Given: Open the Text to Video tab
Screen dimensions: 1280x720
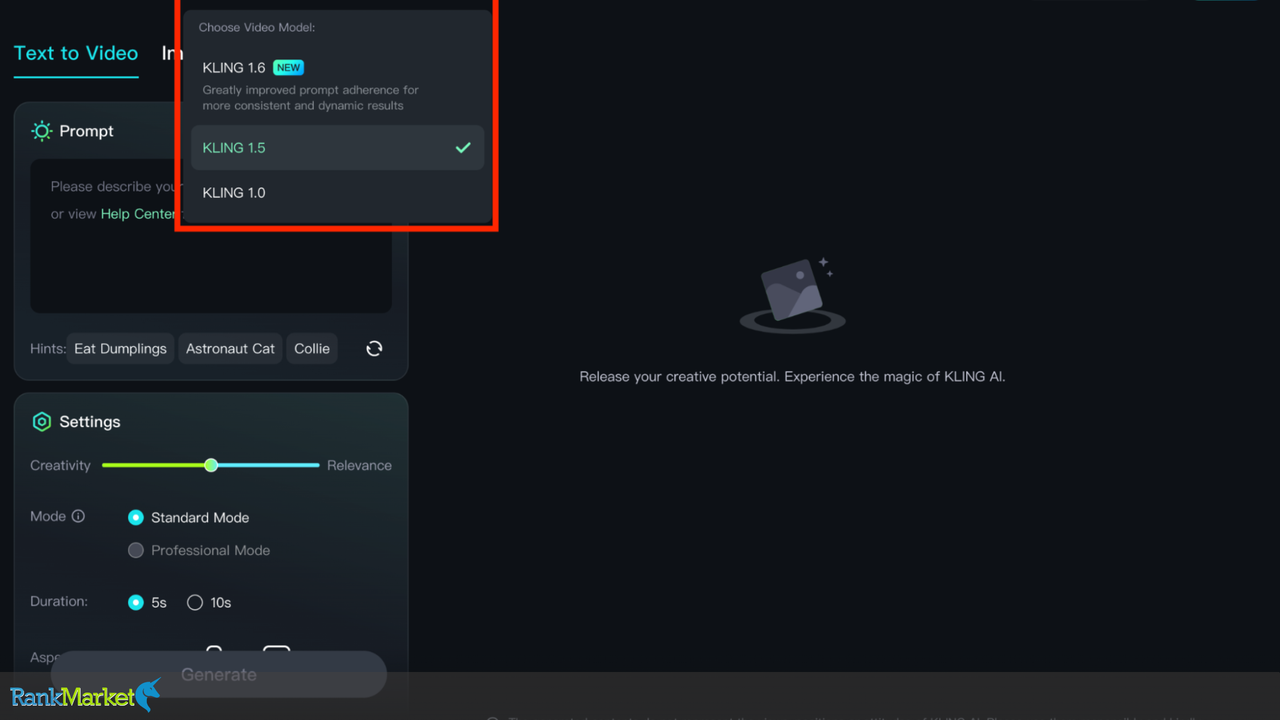Looking at the screenshot, I should pyautogui.click(x=76, y=53).
